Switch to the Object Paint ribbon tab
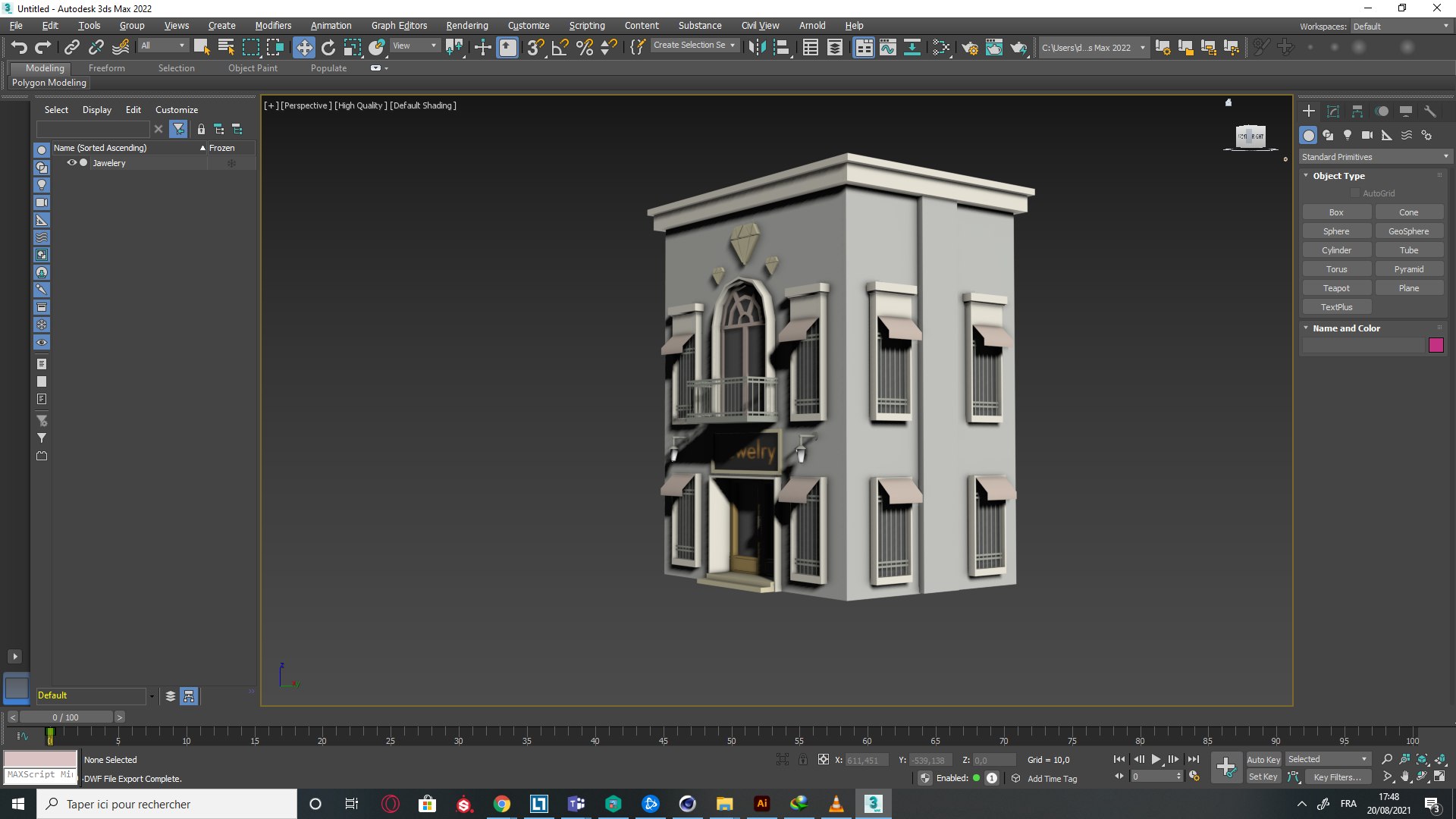 click(253, 68)
